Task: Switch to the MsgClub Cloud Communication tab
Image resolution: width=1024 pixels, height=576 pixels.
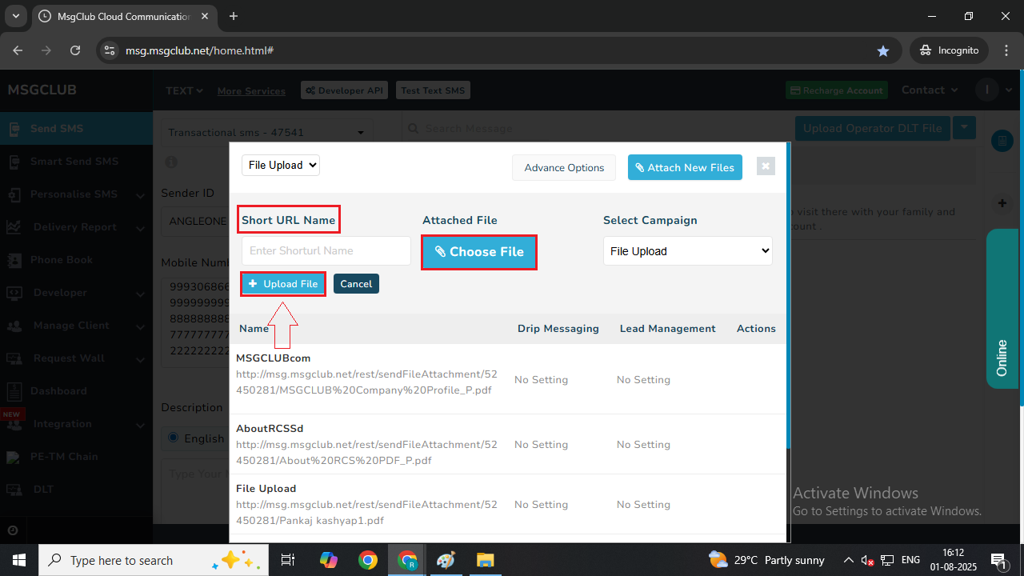Action: [123, 16]
